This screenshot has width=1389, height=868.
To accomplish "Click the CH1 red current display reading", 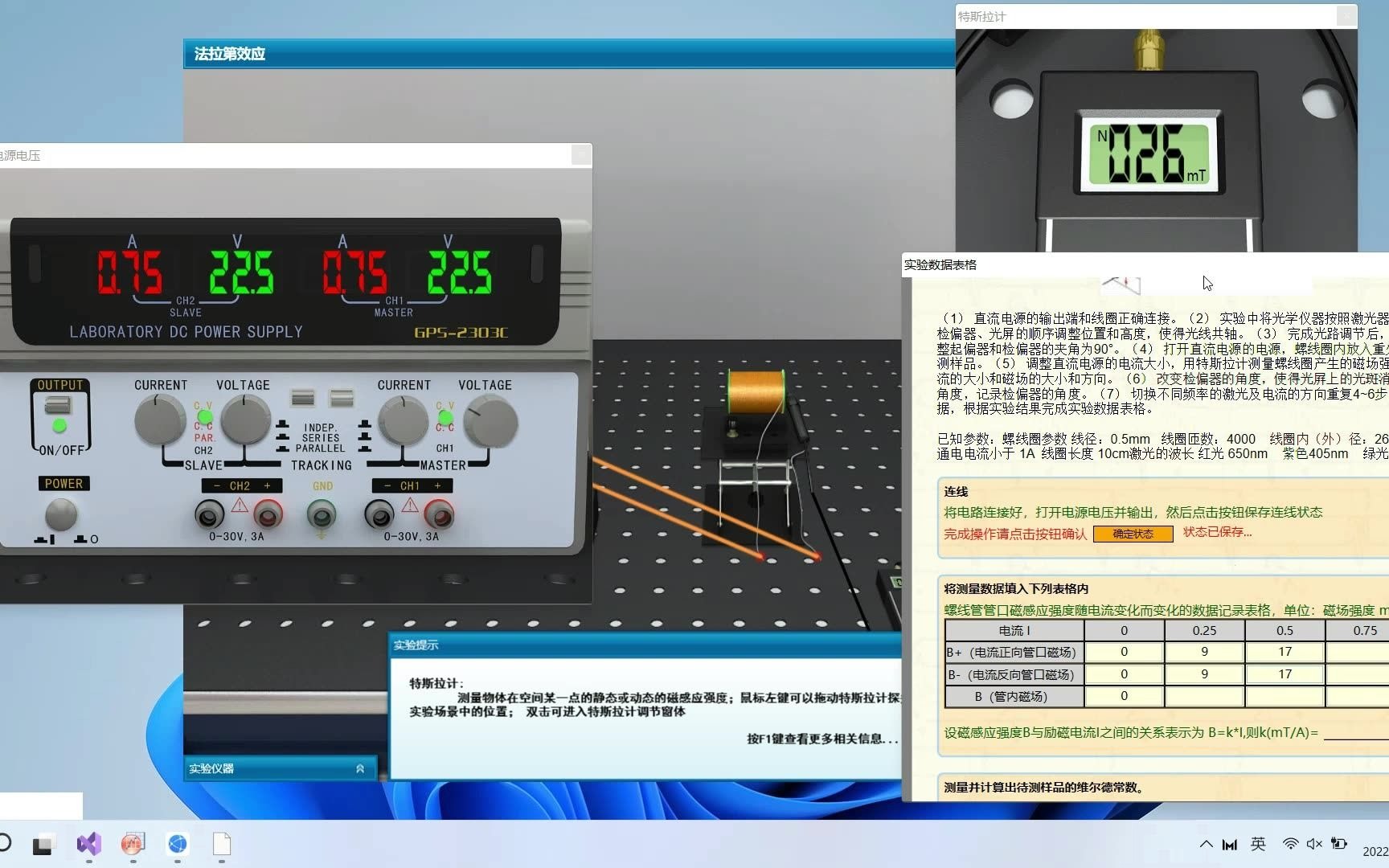I will click(x=355, y=272).
